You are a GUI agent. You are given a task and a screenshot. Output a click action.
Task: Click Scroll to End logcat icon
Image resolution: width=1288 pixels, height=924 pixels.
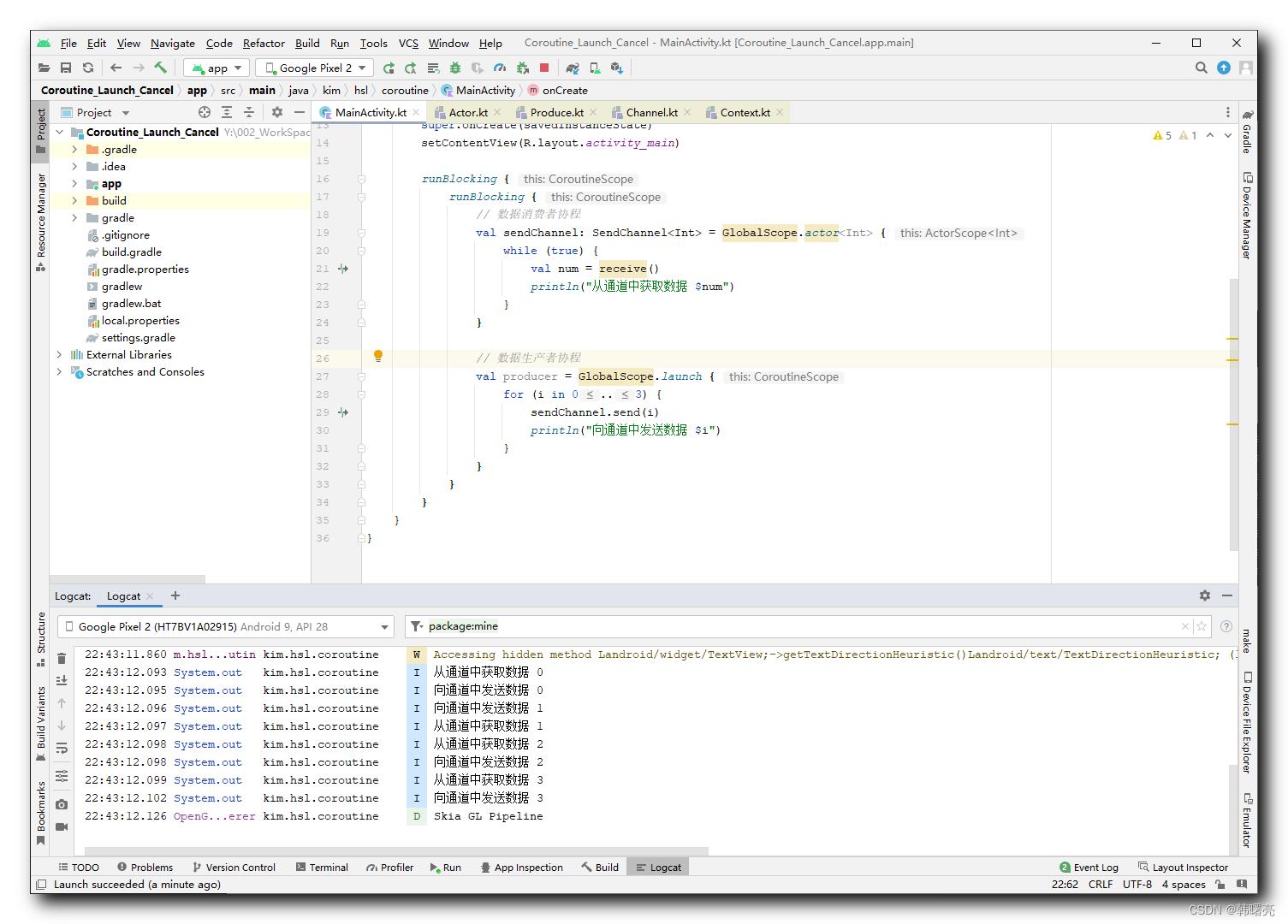[62, 680]
